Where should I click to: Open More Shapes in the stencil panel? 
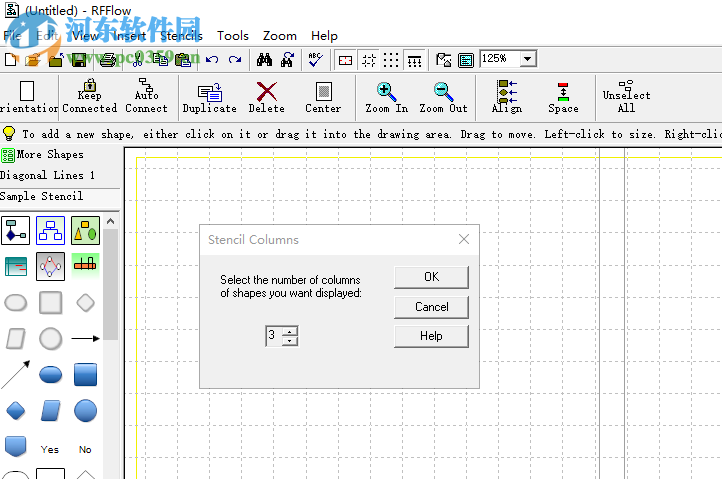pos(42,155)
